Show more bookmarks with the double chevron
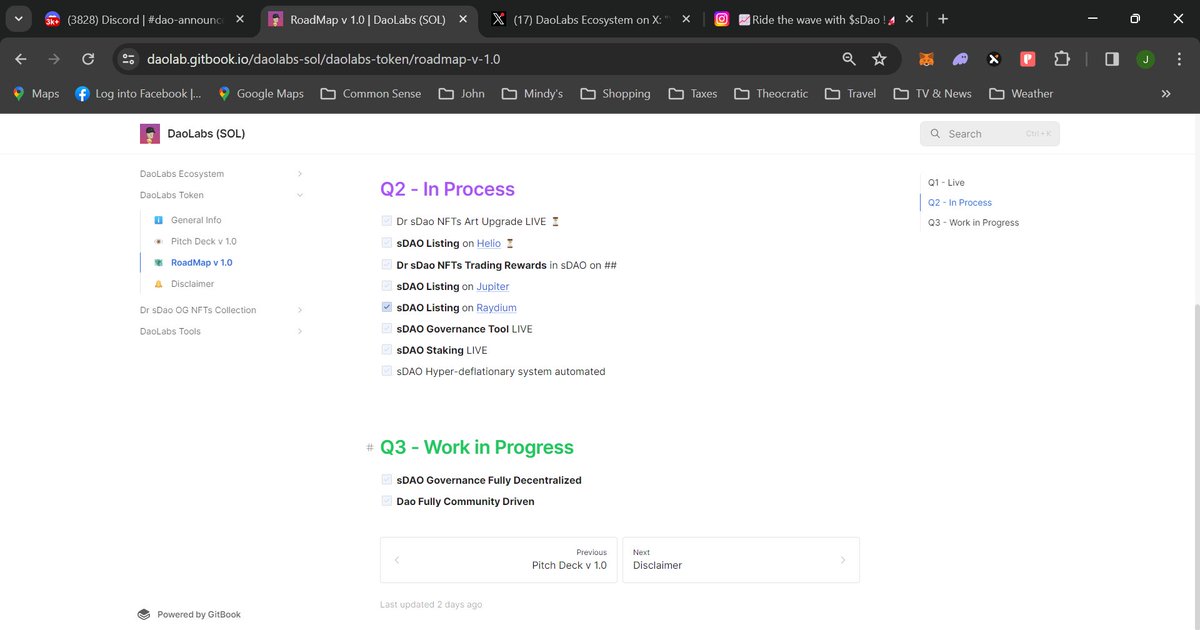The height and width of the screenshot is (630, 1200). (1165, 93)
